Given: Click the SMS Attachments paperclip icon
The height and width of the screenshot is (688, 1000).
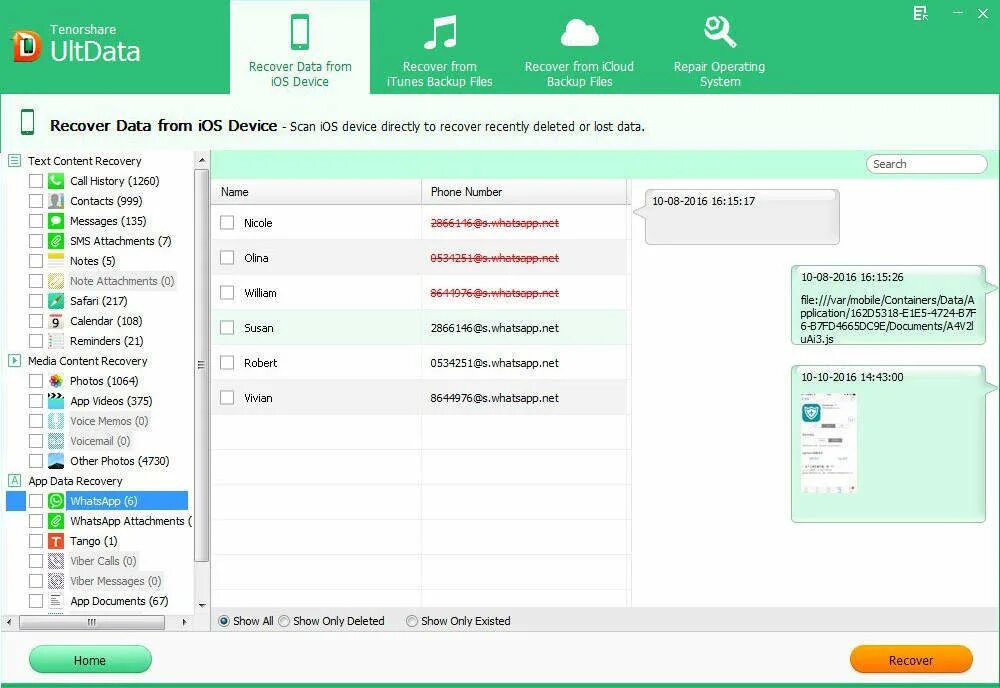Looking at the screenshot, I should pos(56,241).
